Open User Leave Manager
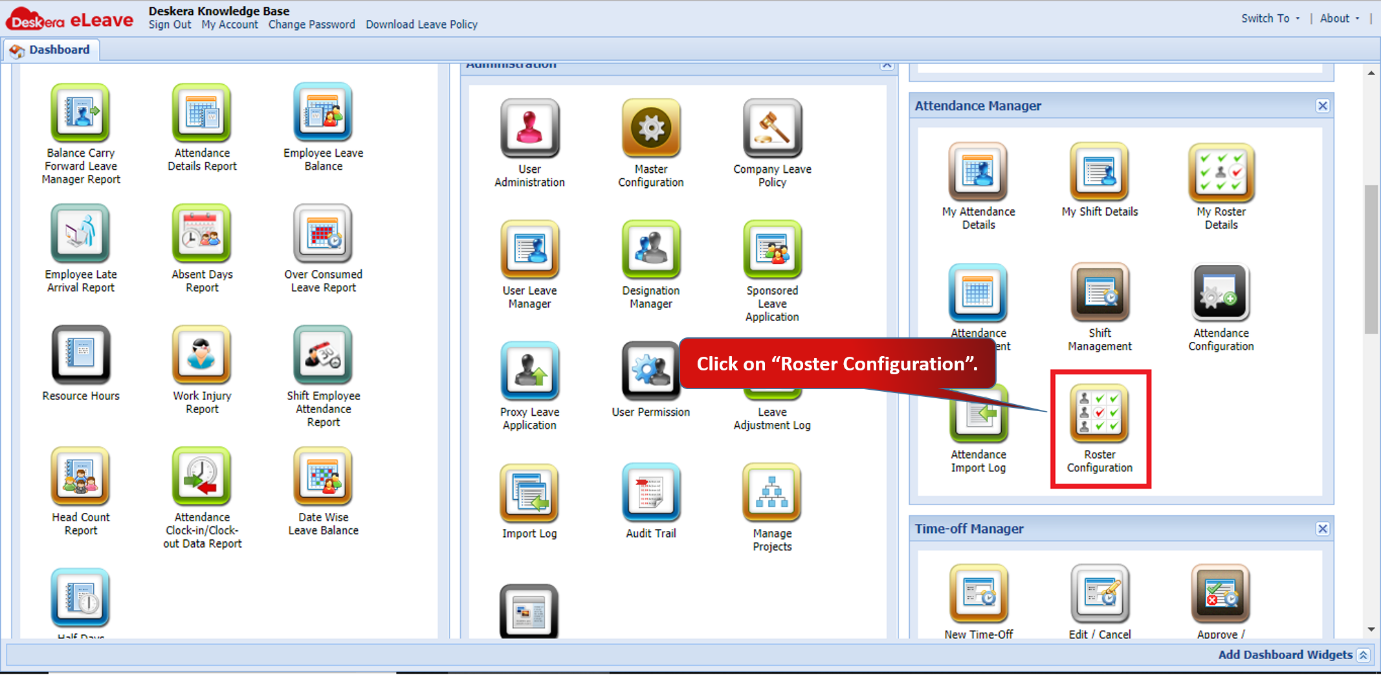Screen dimensions: 1381x676 pyautogui.click(x=530, y=250)
